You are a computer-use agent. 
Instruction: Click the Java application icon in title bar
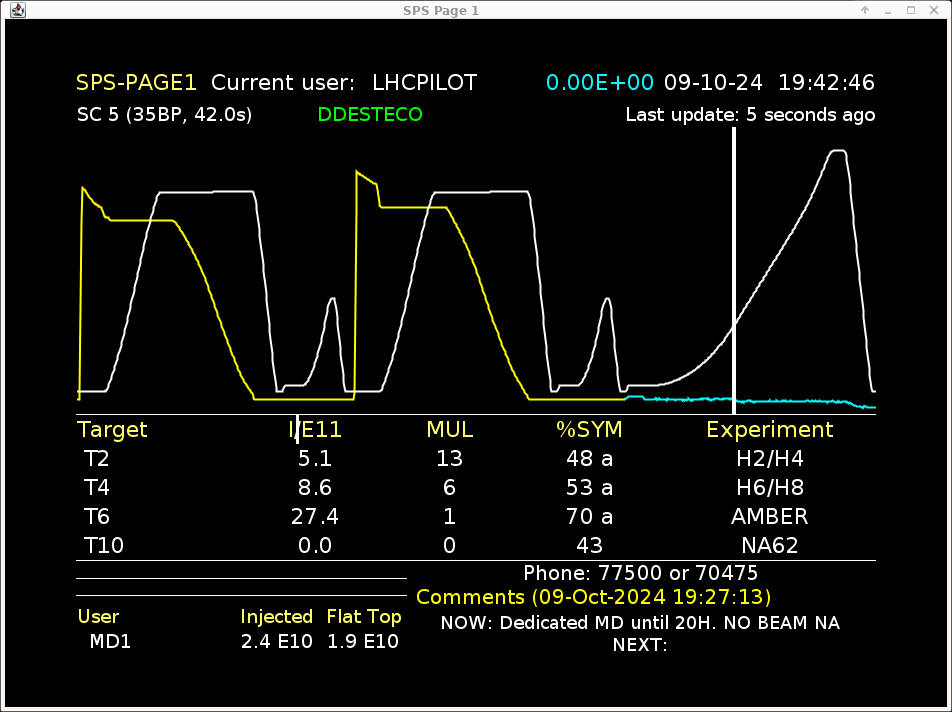click(12, 10)
